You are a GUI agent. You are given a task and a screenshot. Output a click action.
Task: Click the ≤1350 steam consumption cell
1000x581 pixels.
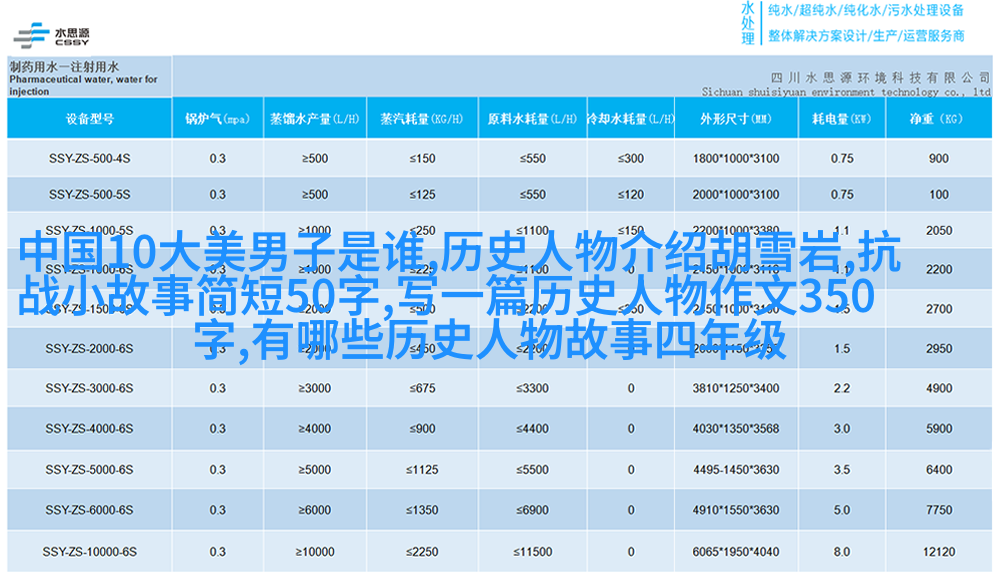[422, 510]
